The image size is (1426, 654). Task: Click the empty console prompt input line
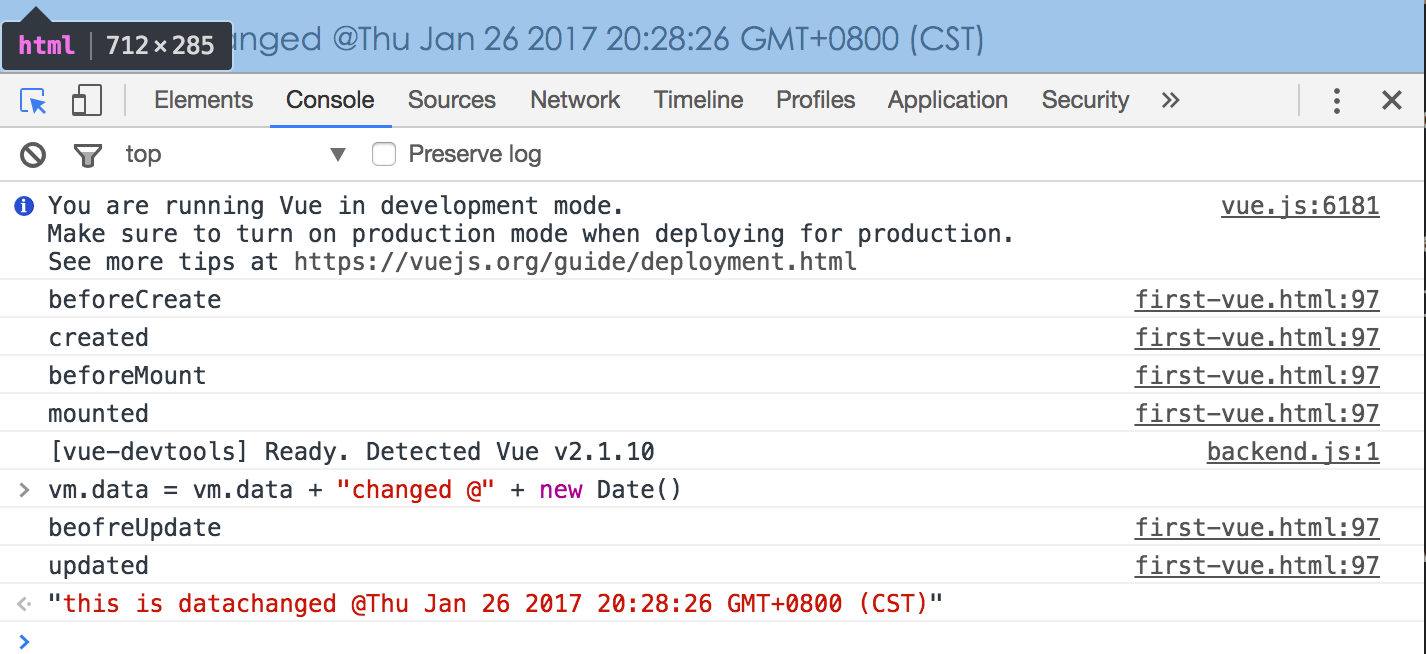point(700,641)
